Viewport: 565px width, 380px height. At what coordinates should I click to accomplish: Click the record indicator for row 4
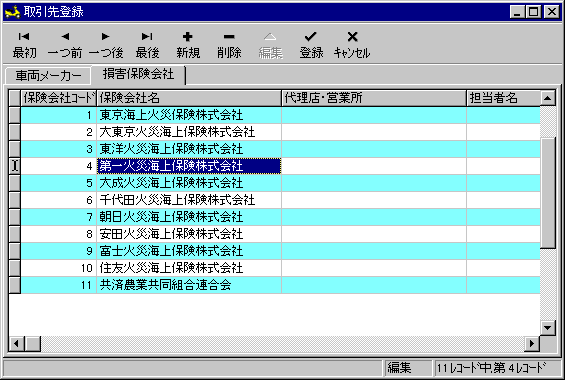coord(14,166)
